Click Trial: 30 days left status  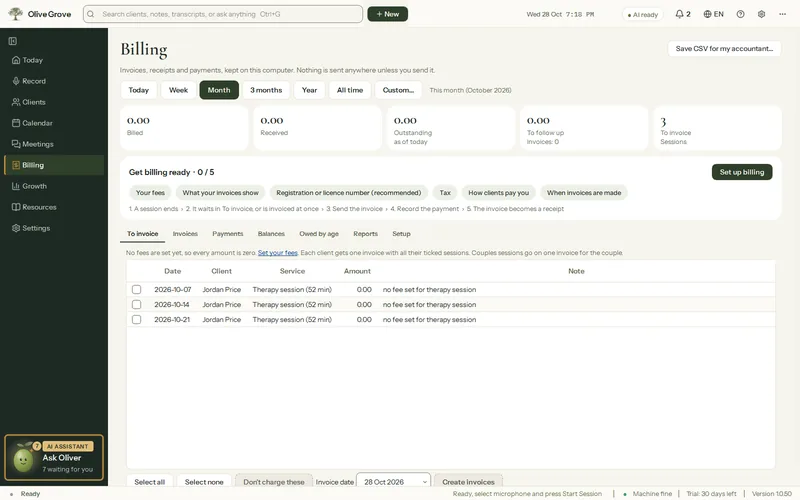(x=711, y=494)
